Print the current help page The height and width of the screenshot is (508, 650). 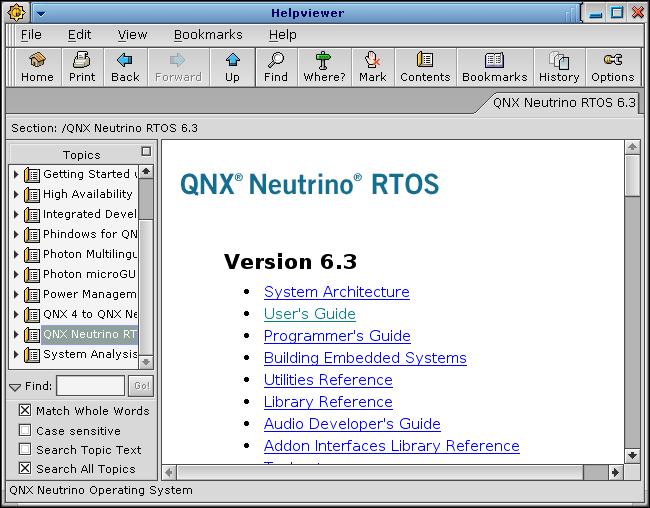[x=82, y=67]
